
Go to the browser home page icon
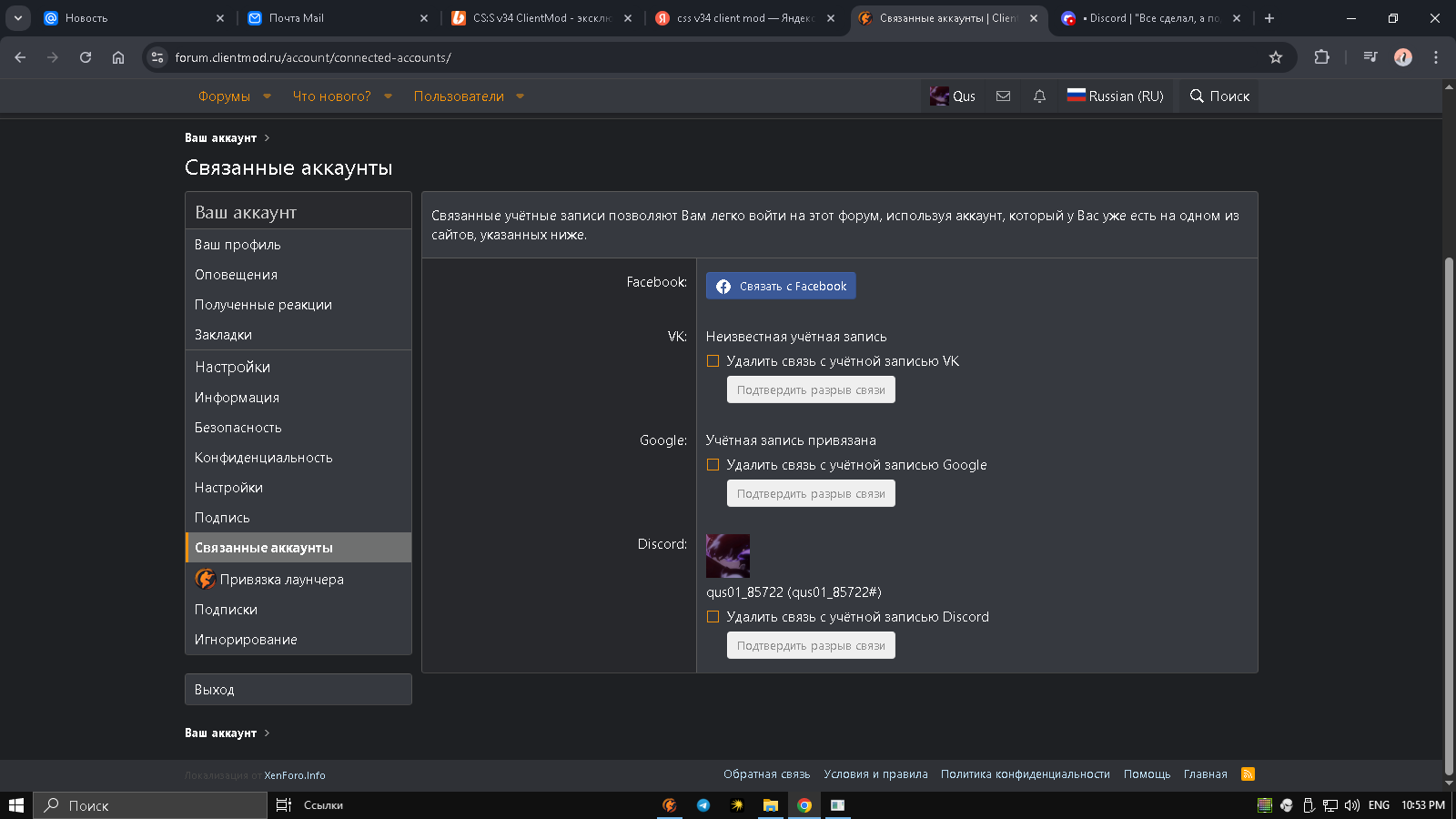[118, 57]
